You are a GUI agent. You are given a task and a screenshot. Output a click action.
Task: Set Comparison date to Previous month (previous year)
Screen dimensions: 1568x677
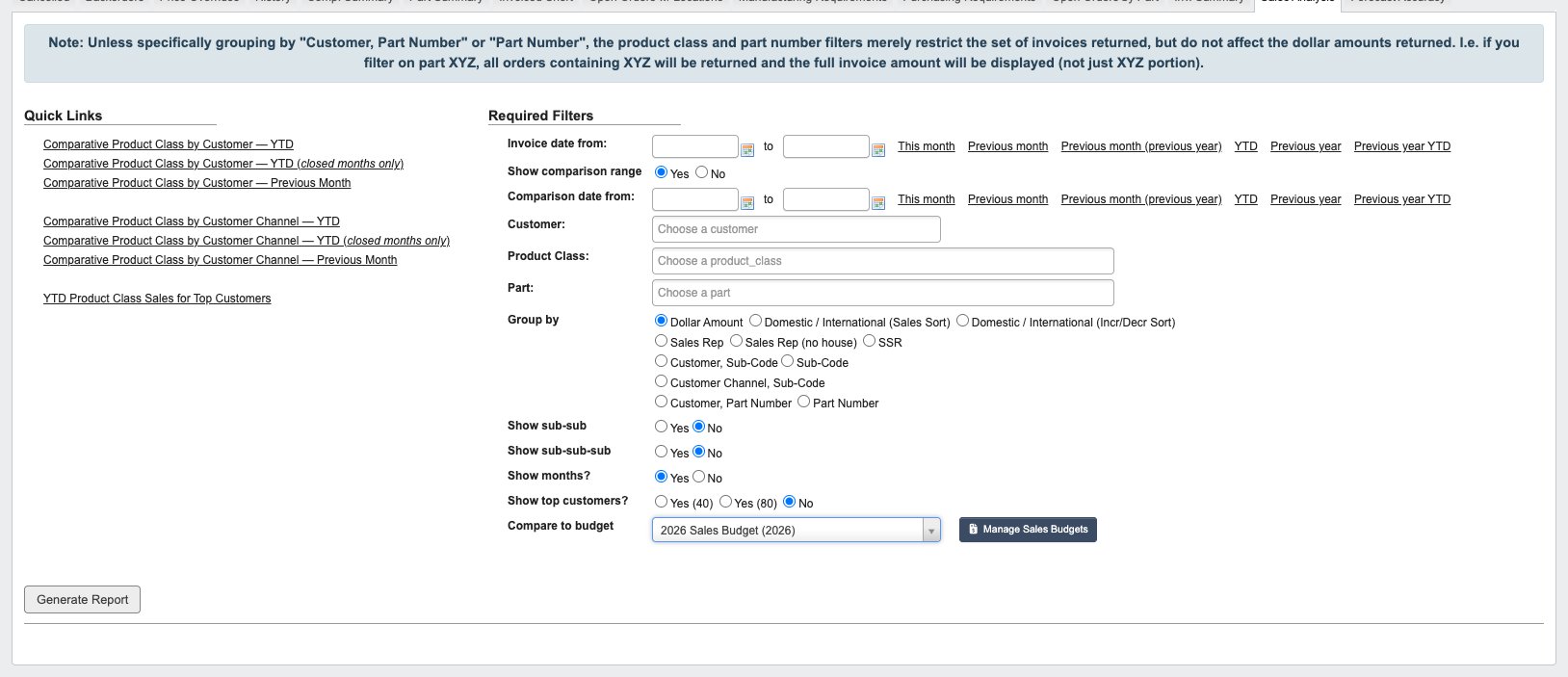coord(1141,199)
